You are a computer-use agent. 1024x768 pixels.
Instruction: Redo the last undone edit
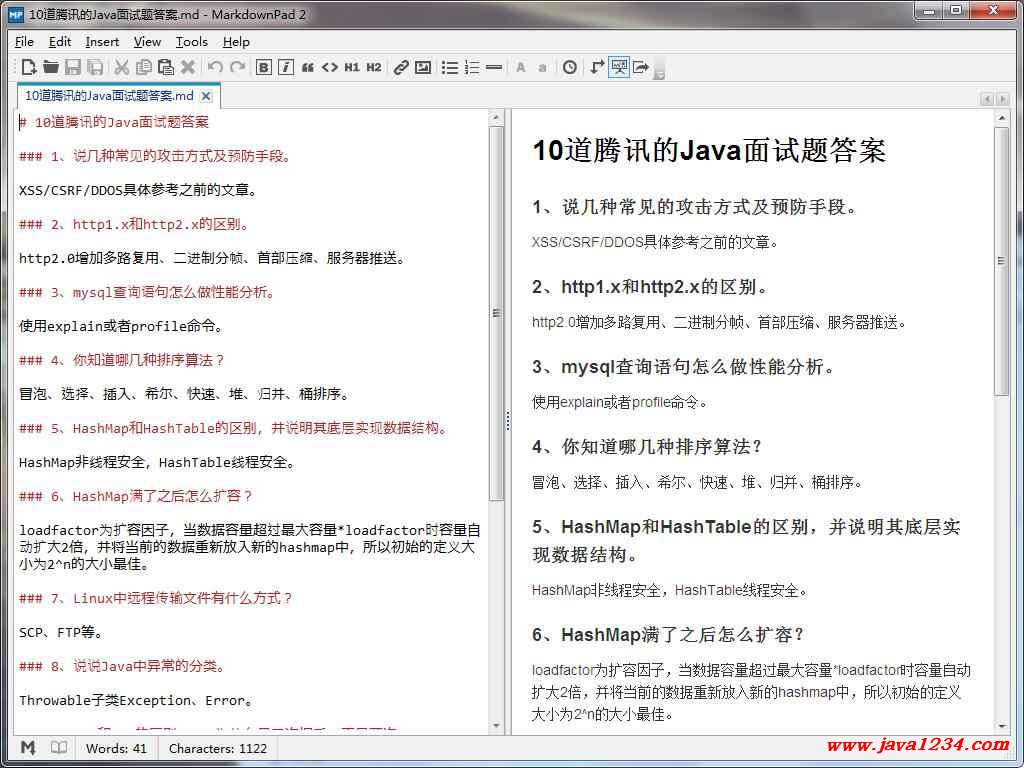point(237,67)
